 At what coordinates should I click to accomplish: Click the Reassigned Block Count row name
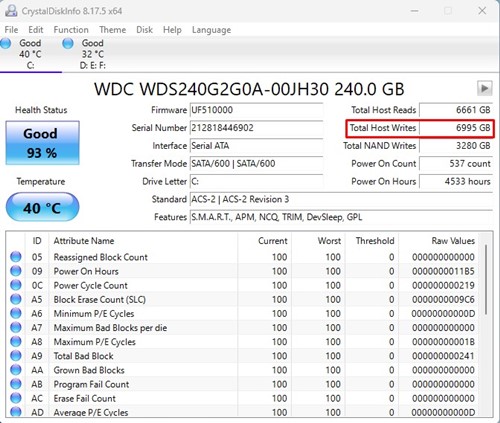coord(101,257)
